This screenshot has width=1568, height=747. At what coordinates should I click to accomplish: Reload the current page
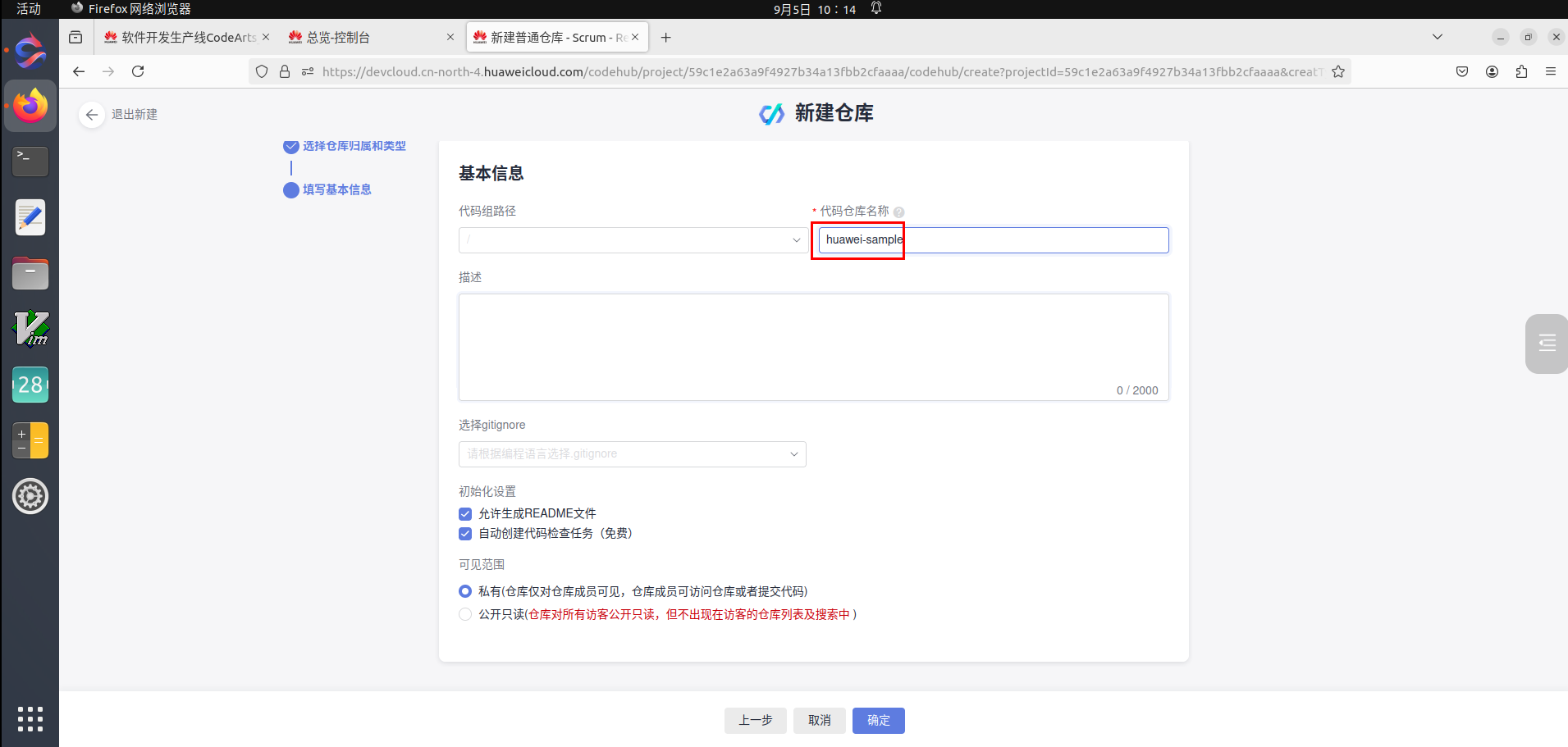(x=138, y=71)
